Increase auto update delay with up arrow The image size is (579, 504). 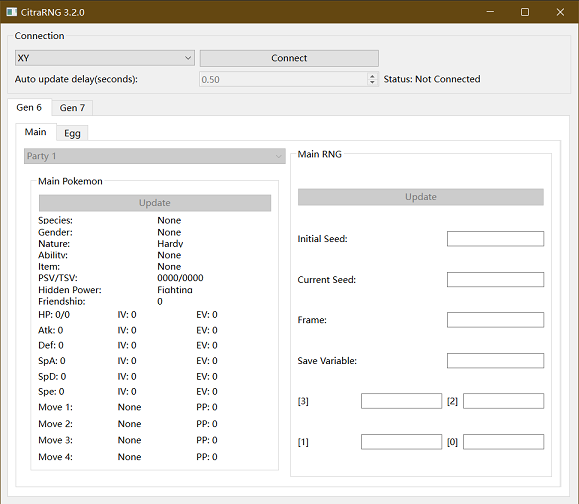click(372, 76)
